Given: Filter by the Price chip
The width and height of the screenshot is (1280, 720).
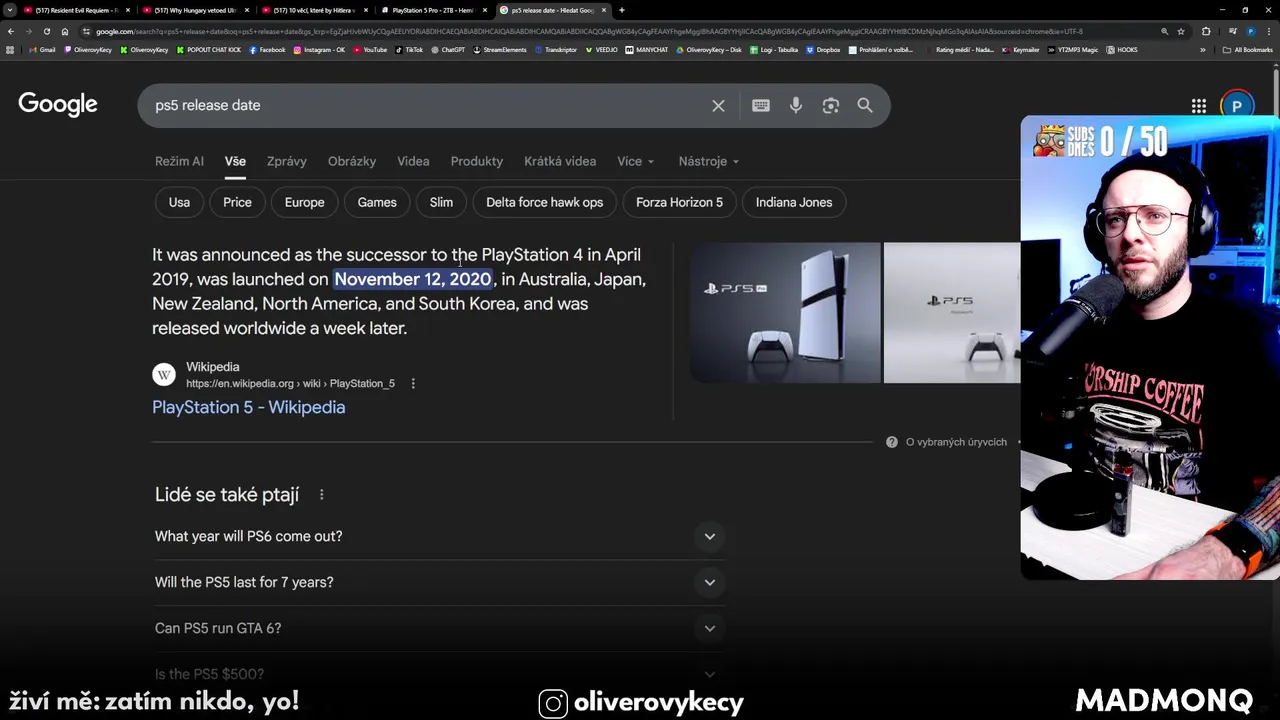Looking at the screenshot, I should pyautogui.click(x=237, y=202).
